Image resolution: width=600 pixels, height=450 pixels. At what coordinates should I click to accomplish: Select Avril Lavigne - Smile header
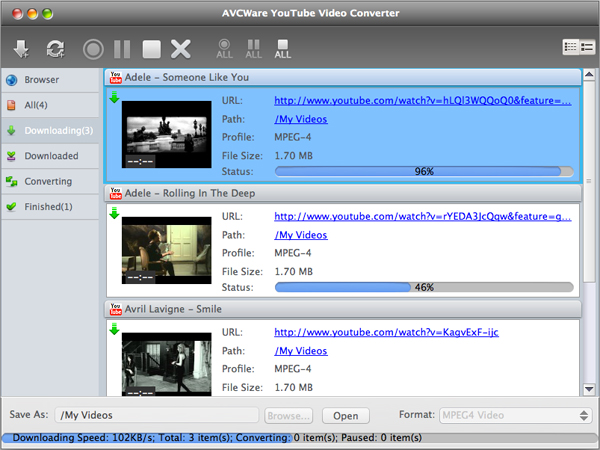click(x=343, y=309)
